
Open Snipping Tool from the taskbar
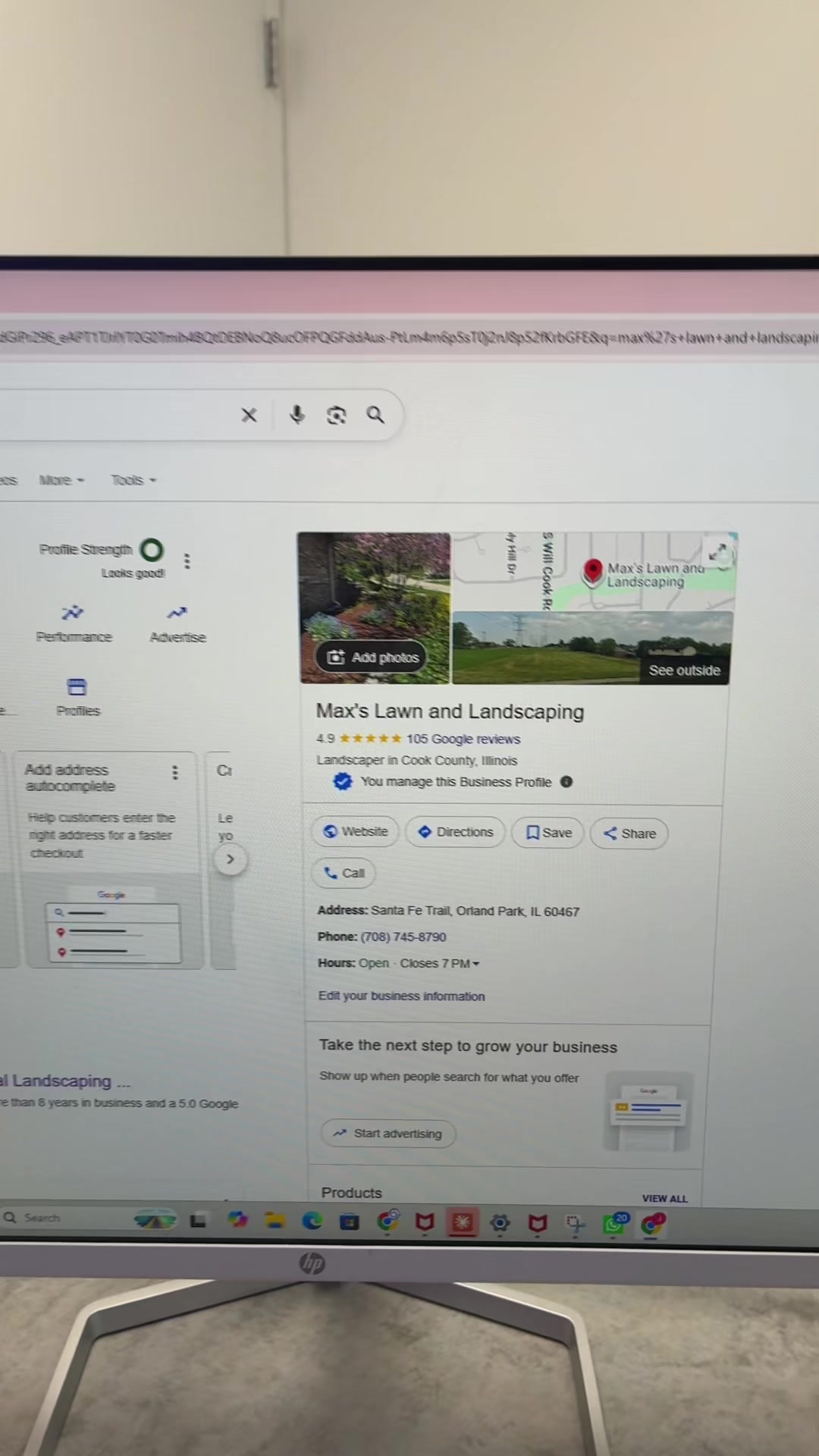pos(576,1223)
